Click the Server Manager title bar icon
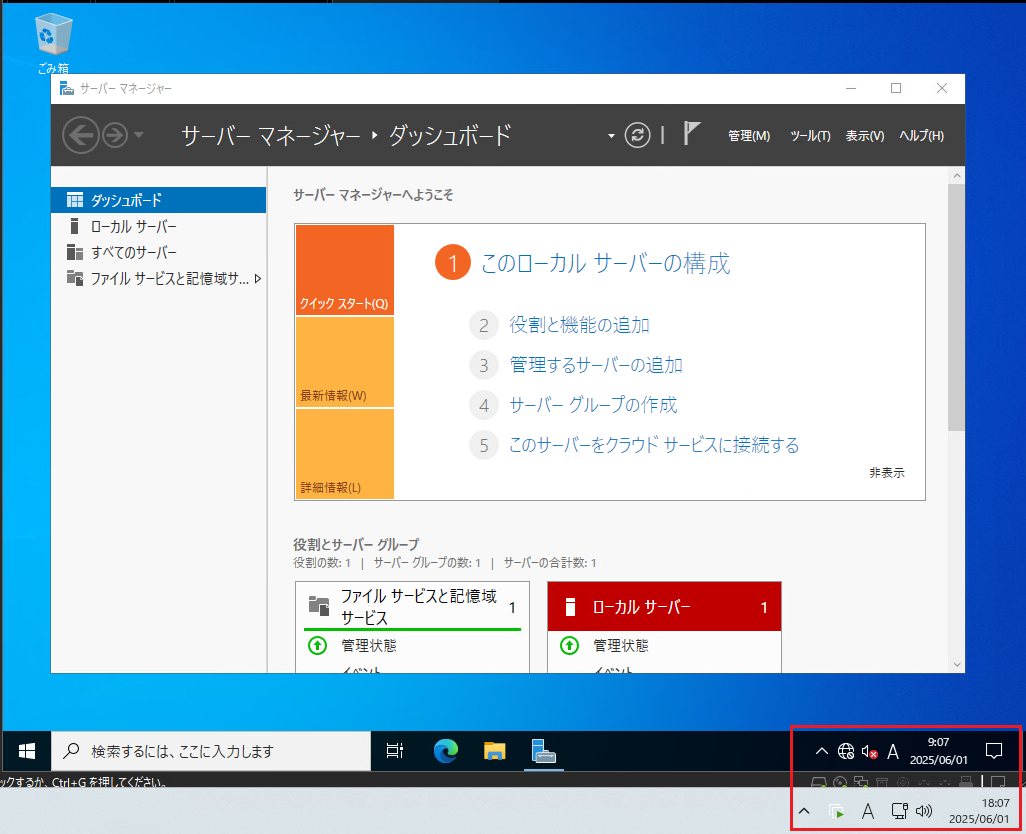Viewport: 1026px width, 834px height. pyautogui.click(x=67, y=88)
